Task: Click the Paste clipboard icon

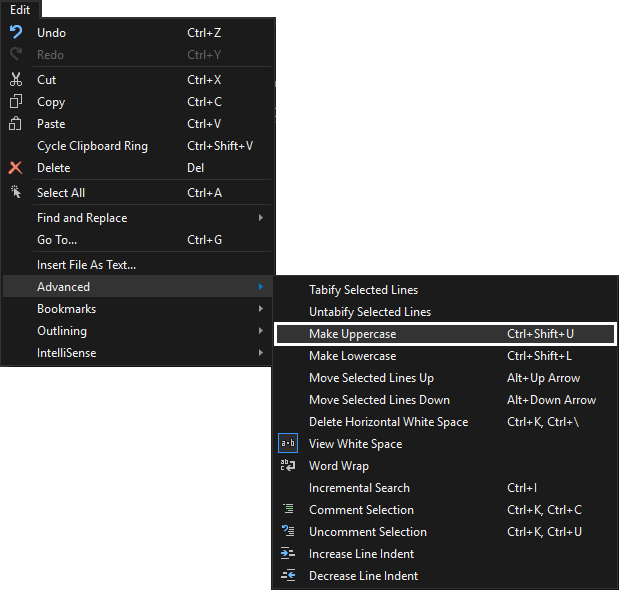Action: 15,124
